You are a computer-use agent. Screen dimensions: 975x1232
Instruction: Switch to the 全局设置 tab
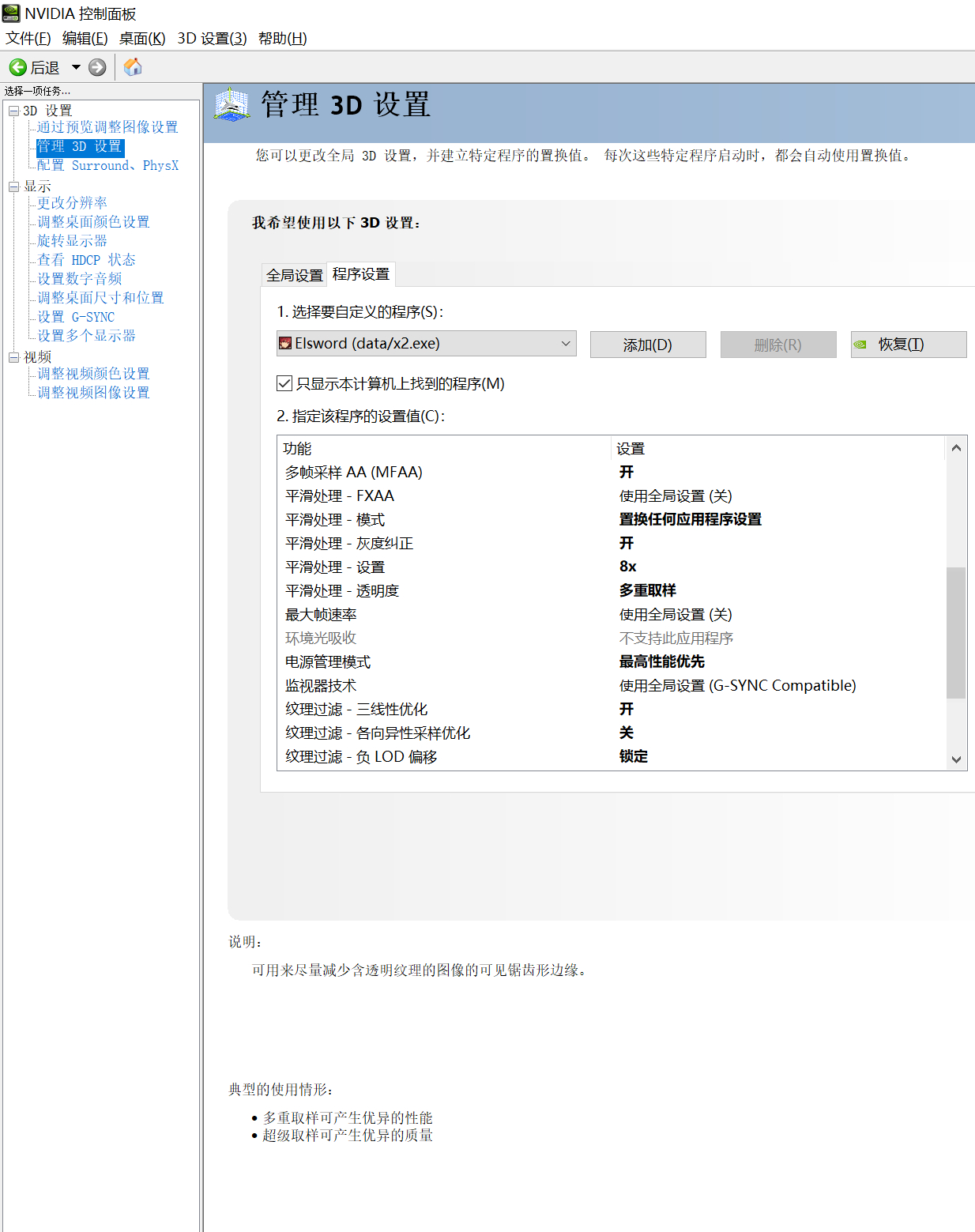tap(295, 275)
